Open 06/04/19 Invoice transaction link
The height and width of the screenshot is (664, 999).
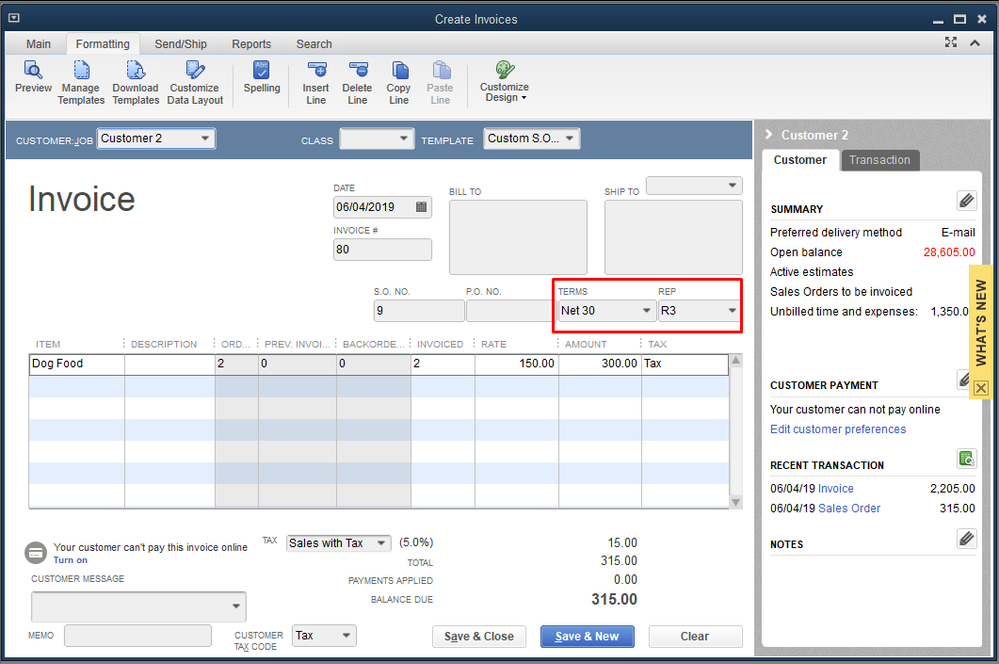[835, 489]
